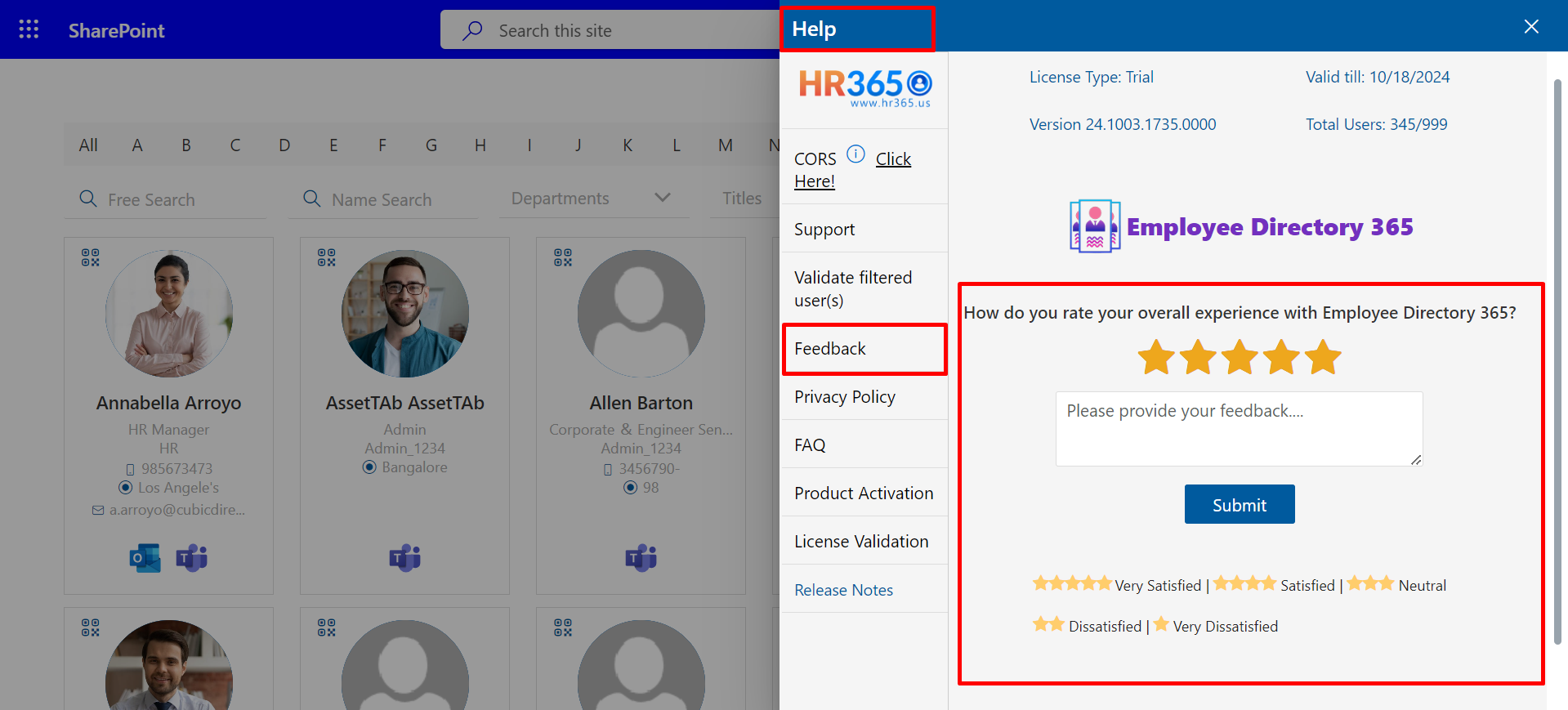This screenshot has width=1568, height=710.
Task: Click Total Users: 345/999 text
Action: 1376,124
